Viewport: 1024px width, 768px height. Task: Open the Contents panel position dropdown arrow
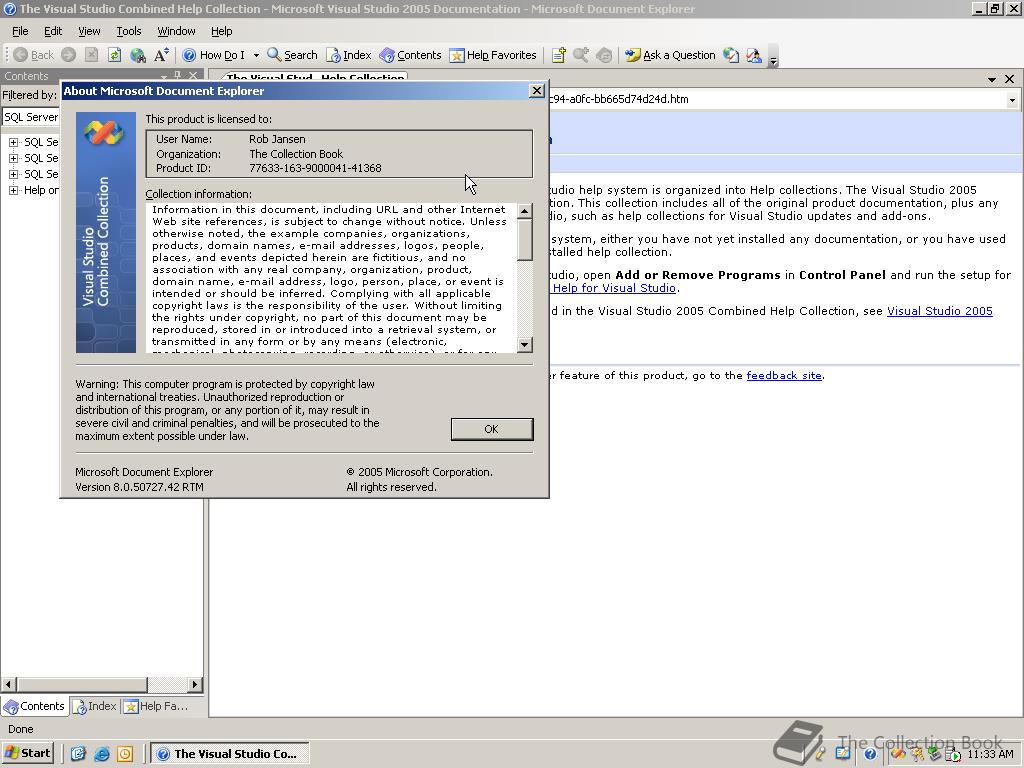[163, 76]
